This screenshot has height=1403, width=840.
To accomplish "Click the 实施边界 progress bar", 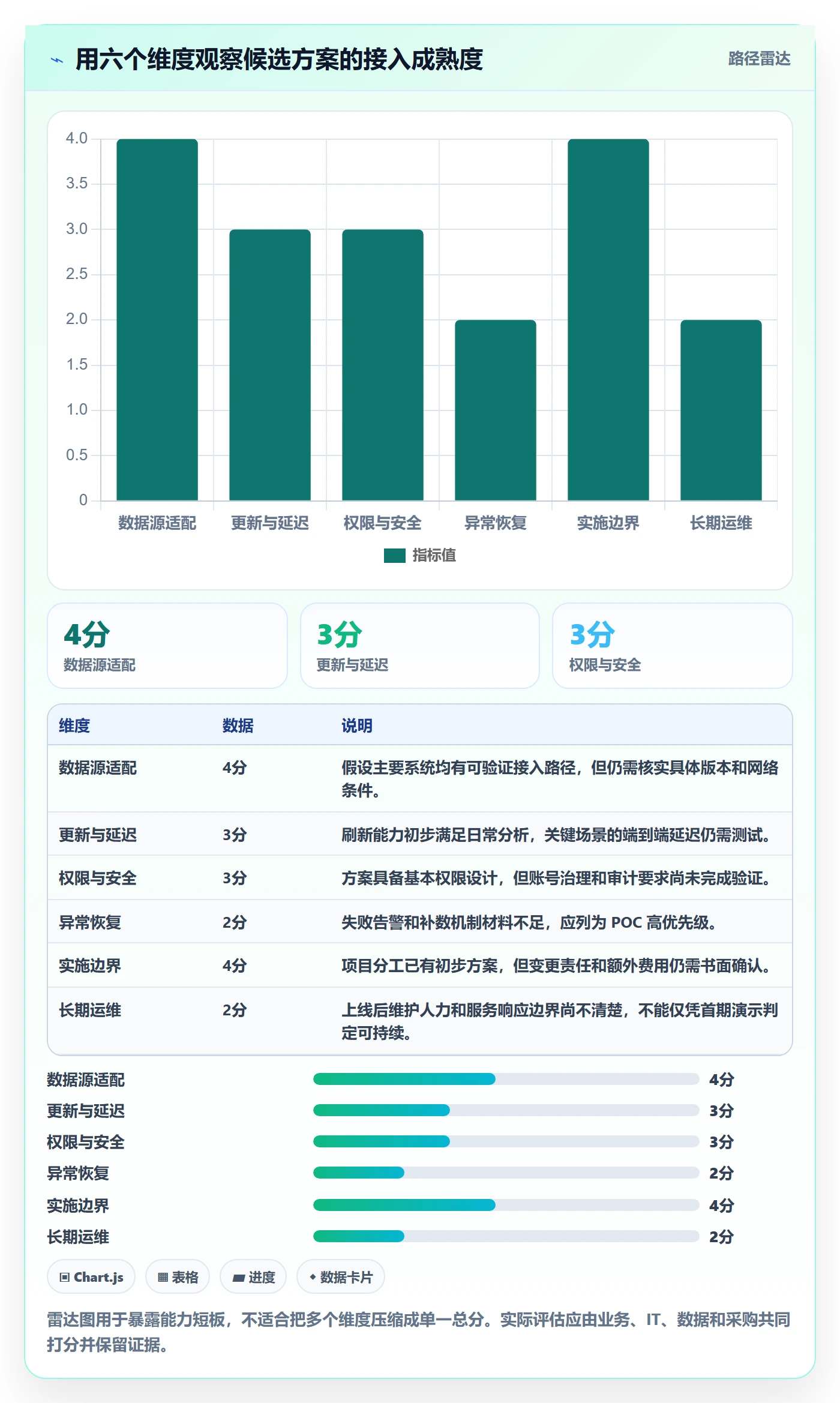I will click(x=506, y=1205).
